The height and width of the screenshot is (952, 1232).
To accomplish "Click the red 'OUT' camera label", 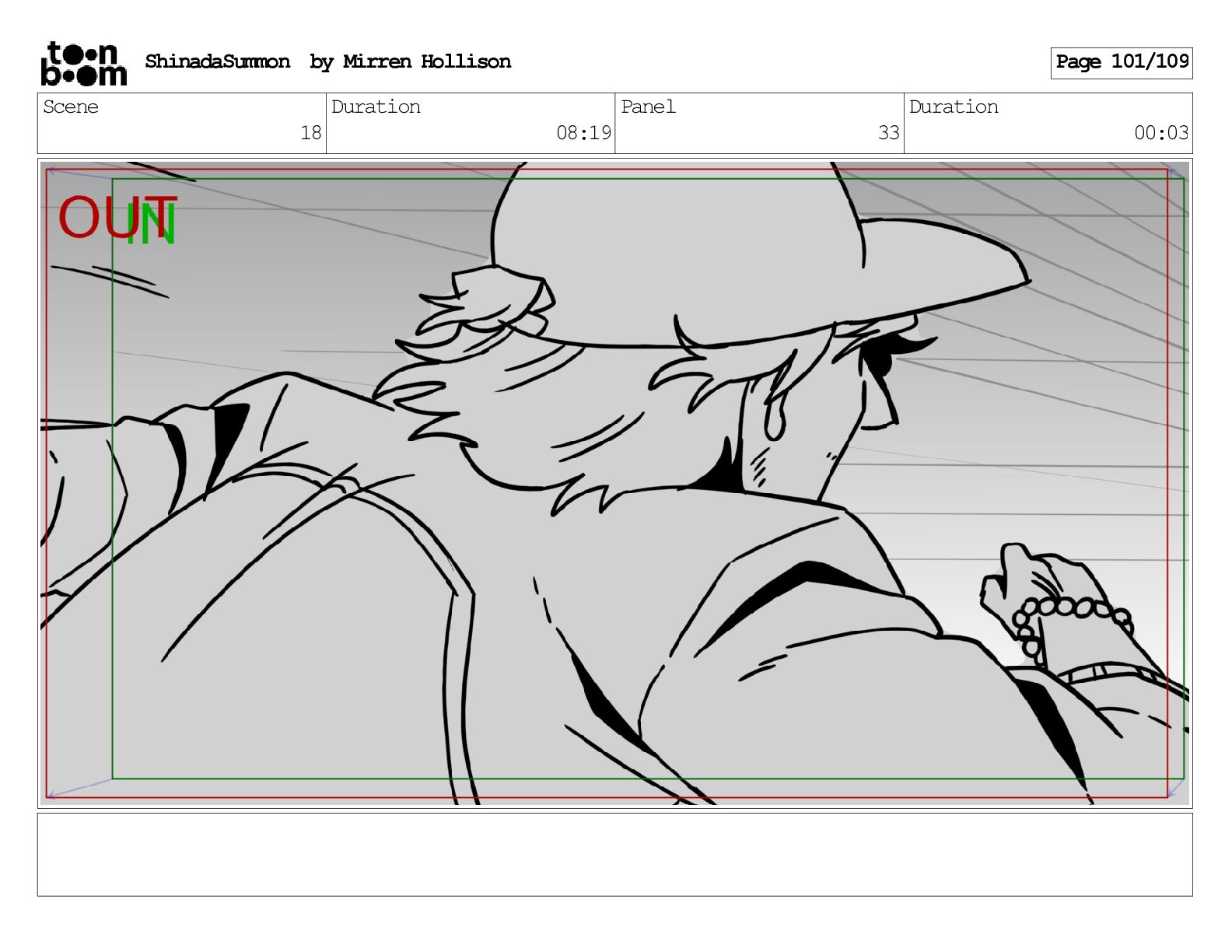I will 117,216.
